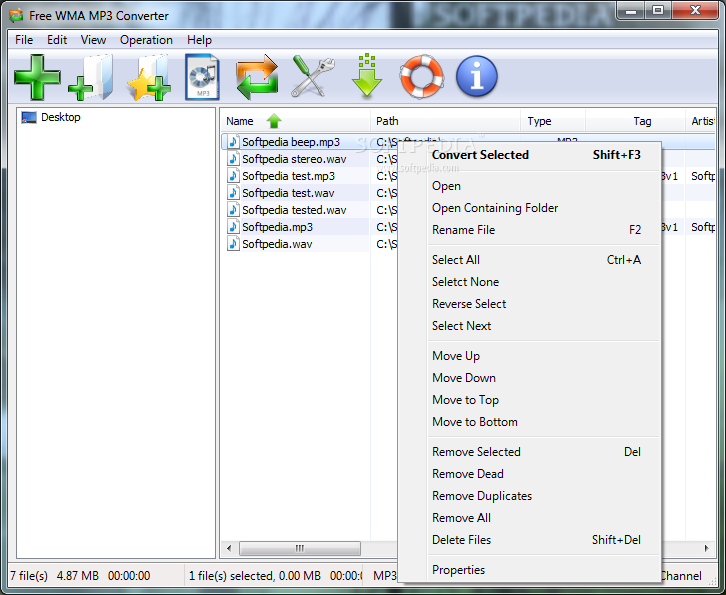
Task: Sort by the Type column header
Action: pos(553,121)
